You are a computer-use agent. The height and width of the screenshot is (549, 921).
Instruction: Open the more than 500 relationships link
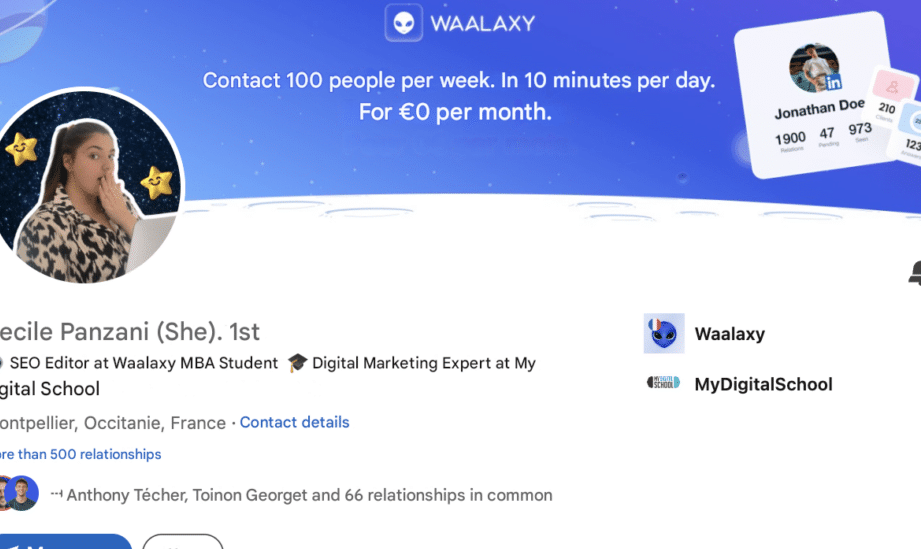point(80,454)
